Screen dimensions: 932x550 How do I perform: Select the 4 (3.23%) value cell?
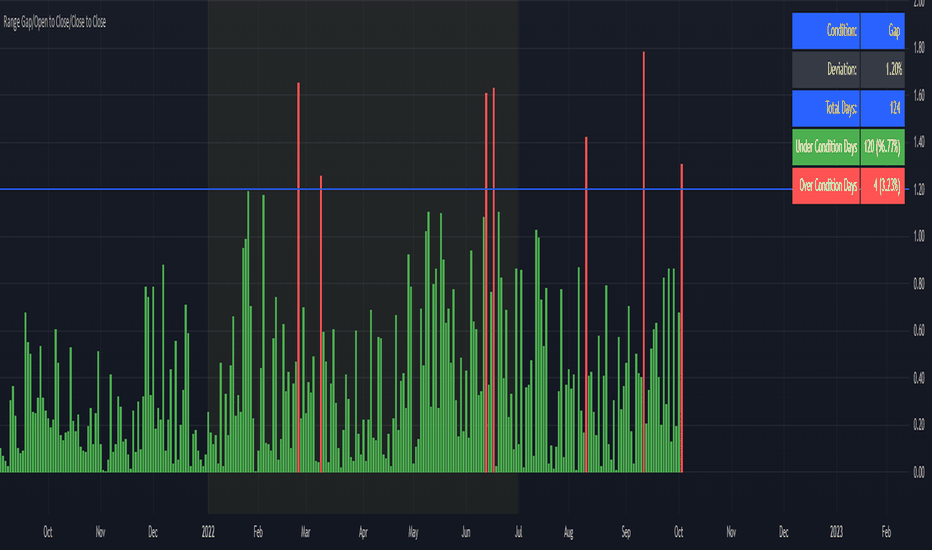pos(883,186)
